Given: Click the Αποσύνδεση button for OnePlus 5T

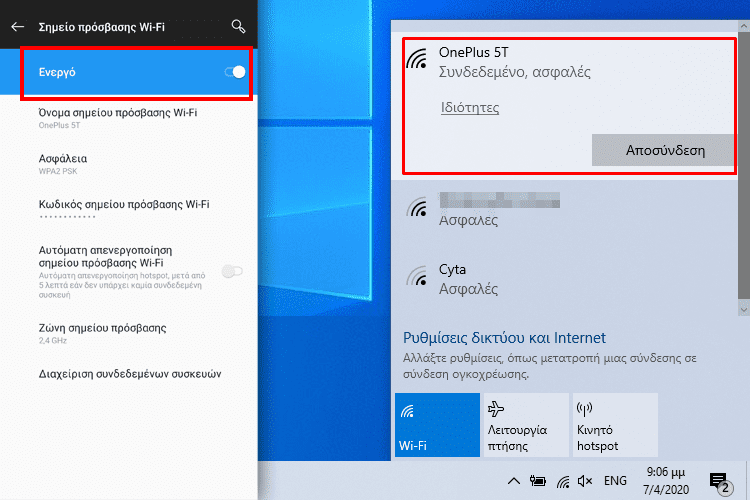Looking at the screenshot, I should (663, 150).
